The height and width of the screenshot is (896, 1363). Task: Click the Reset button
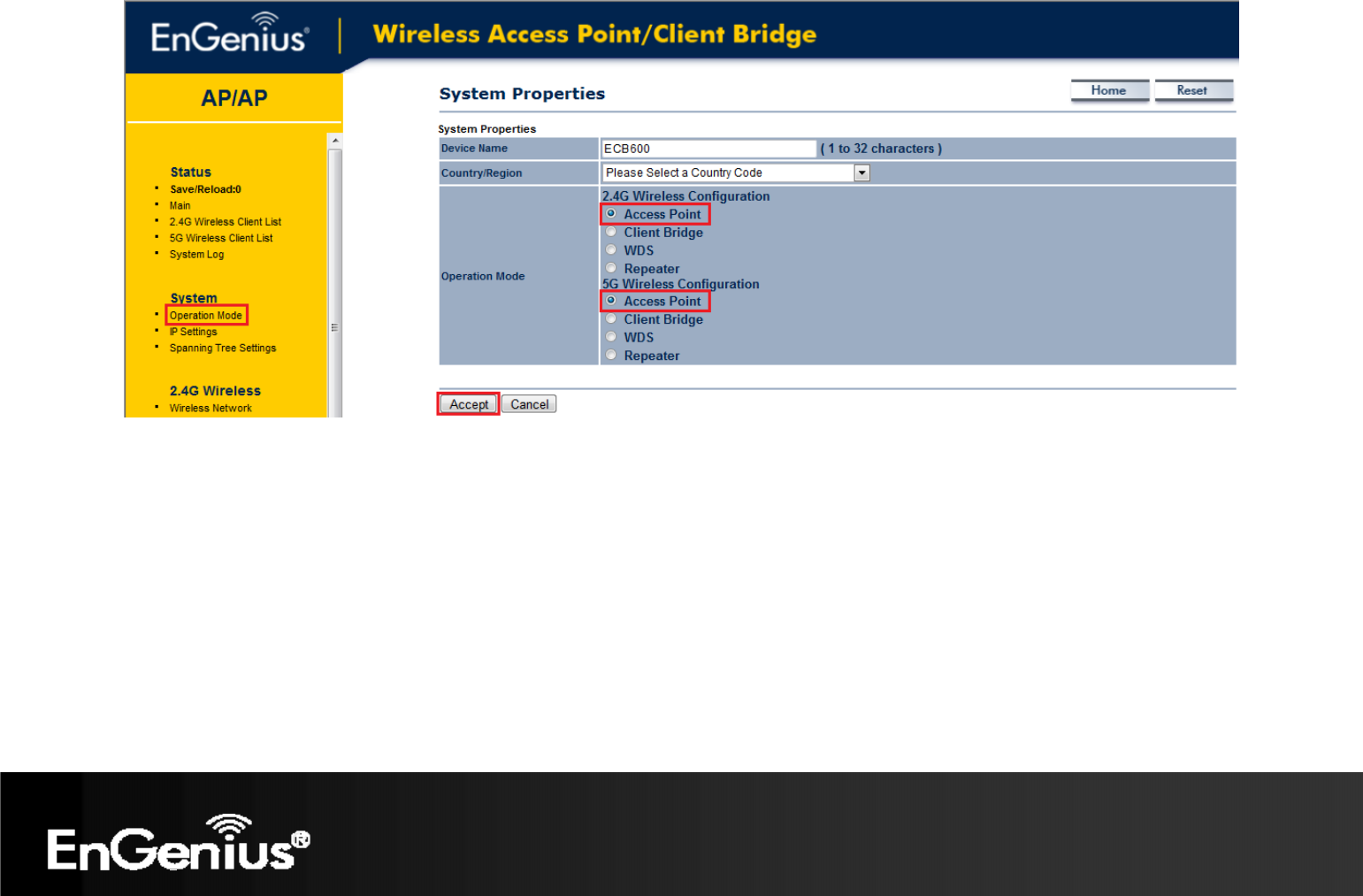(x=1193, y=90)
